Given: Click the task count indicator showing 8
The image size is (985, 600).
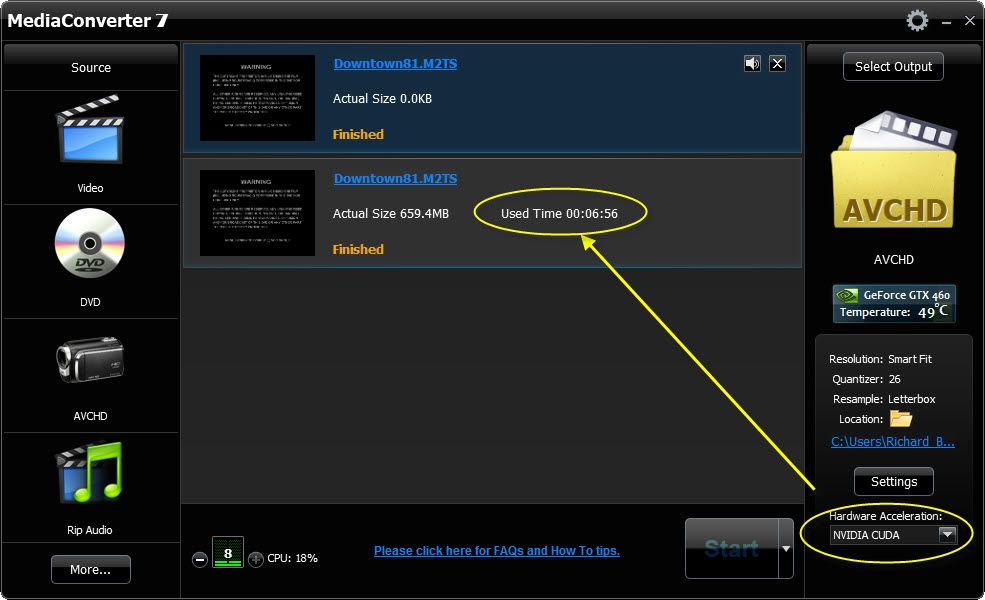Looking at the screenshot, I should (x=227, y=553).
